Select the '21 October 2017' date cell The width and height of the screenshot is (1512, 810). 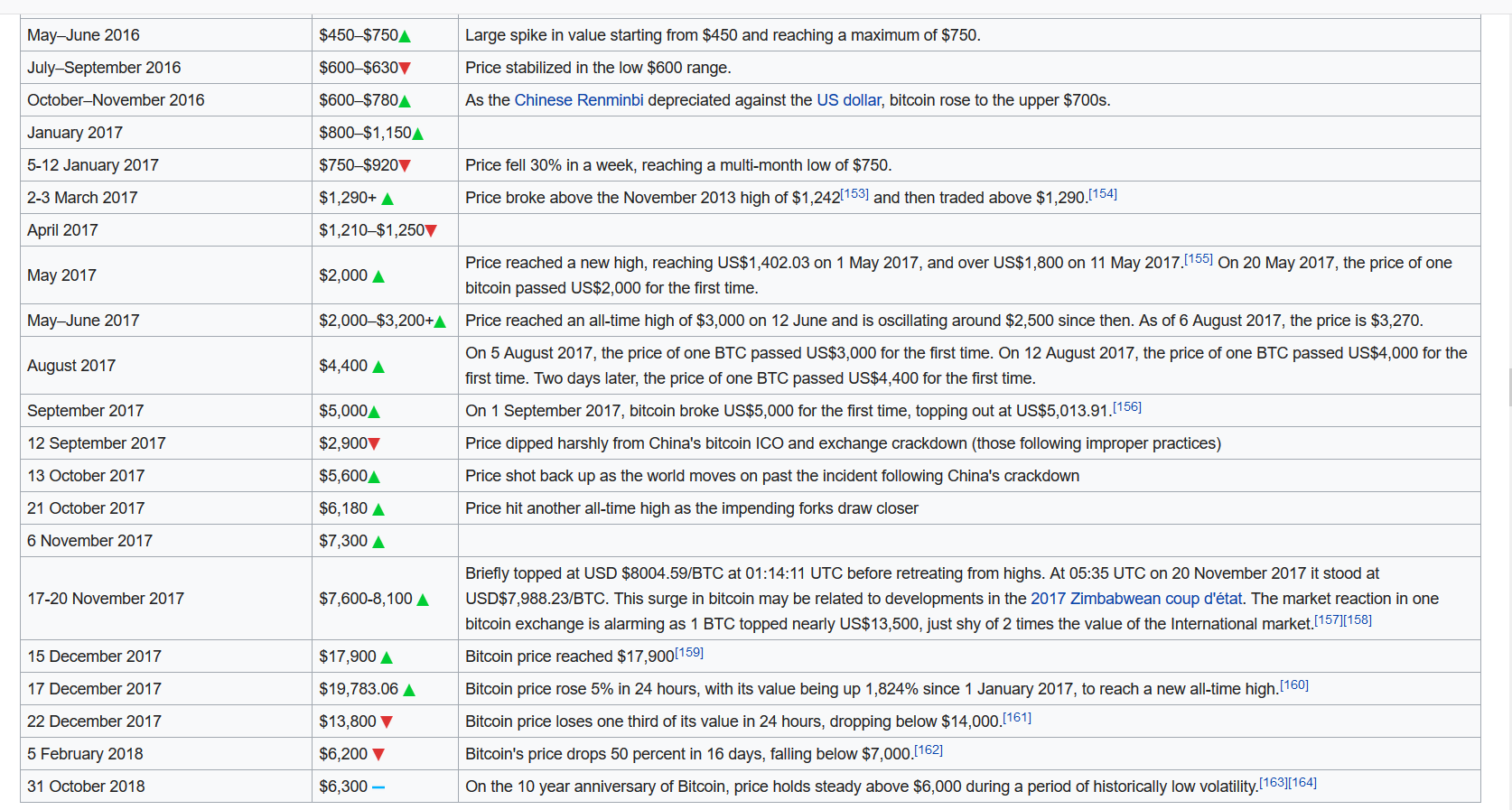166,508
